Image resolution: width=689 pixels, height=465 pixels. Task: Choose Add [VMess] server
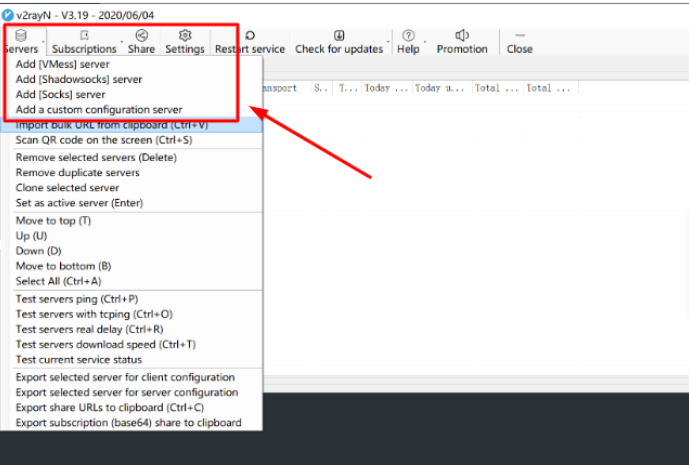coord(132,64)
